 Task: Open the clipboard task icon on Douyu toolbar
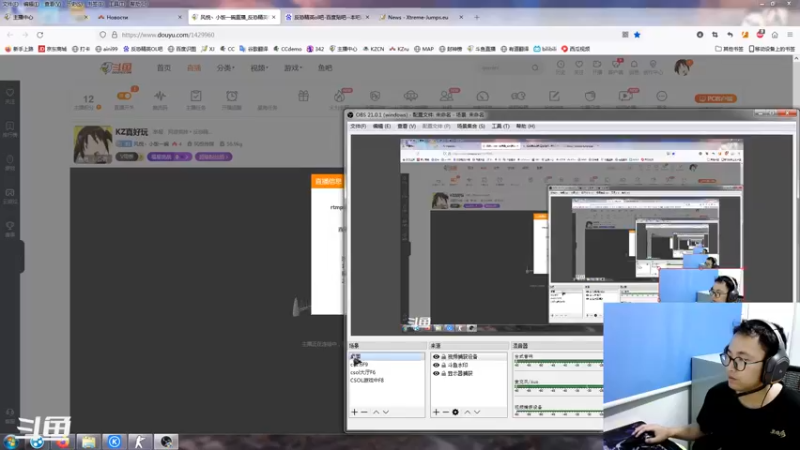(196, 96)
